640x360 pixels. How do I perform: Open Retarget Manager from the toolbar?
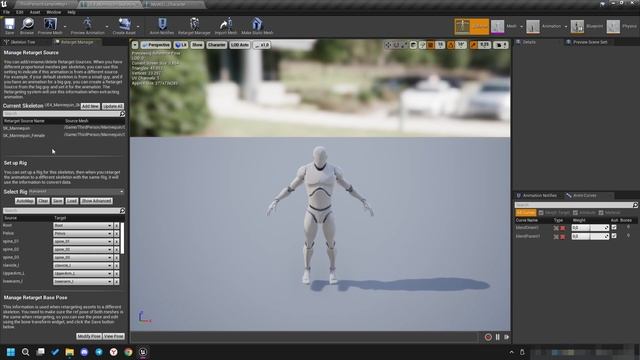coord(194,26)
